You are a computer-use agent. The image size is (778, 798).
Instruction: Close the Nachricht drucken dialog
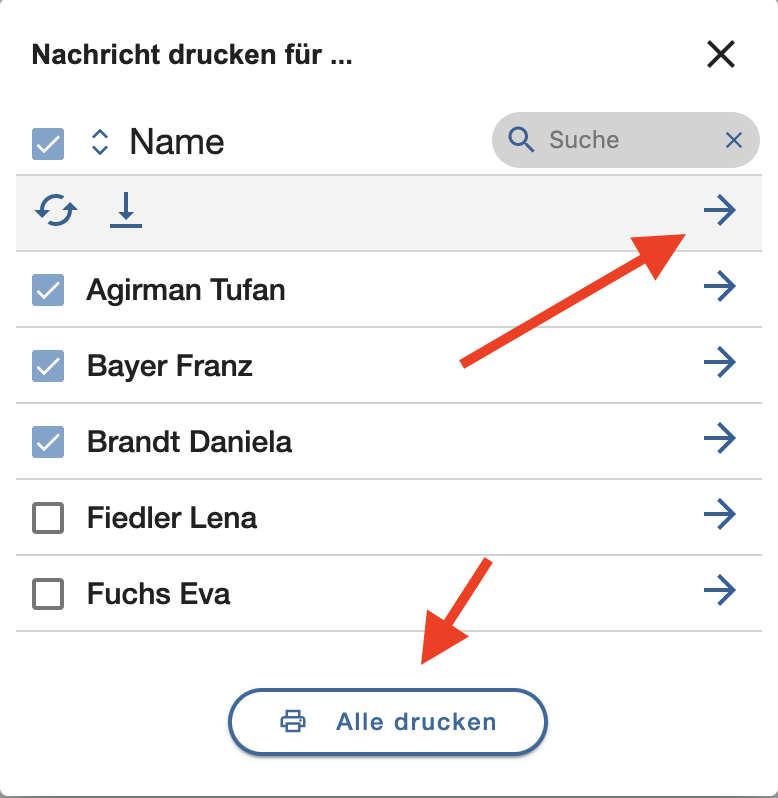tap(721, 54)
